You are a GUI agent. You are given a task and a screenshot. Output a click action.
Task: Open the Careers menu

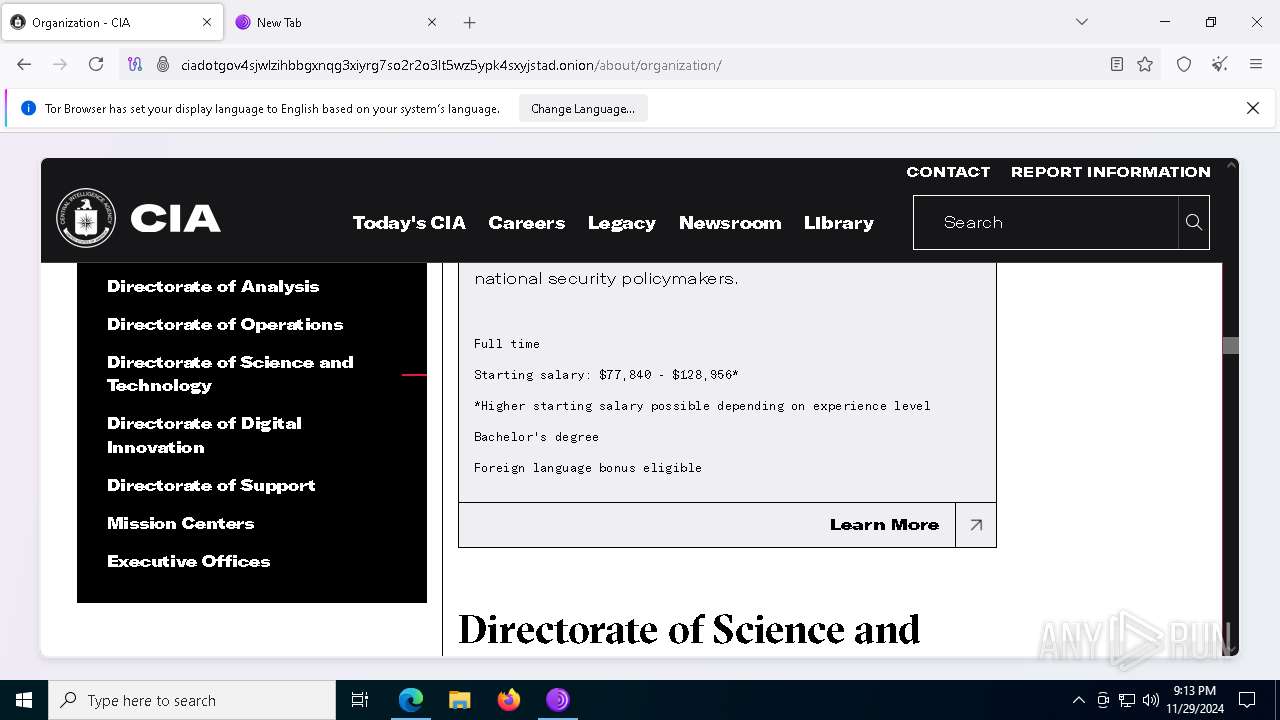(527, 223)
